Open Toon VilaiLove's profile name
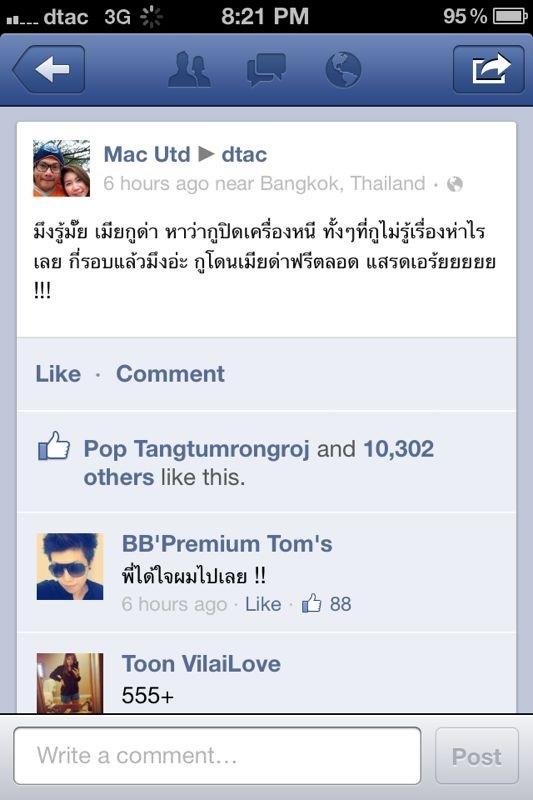 (x=201, y=664)
